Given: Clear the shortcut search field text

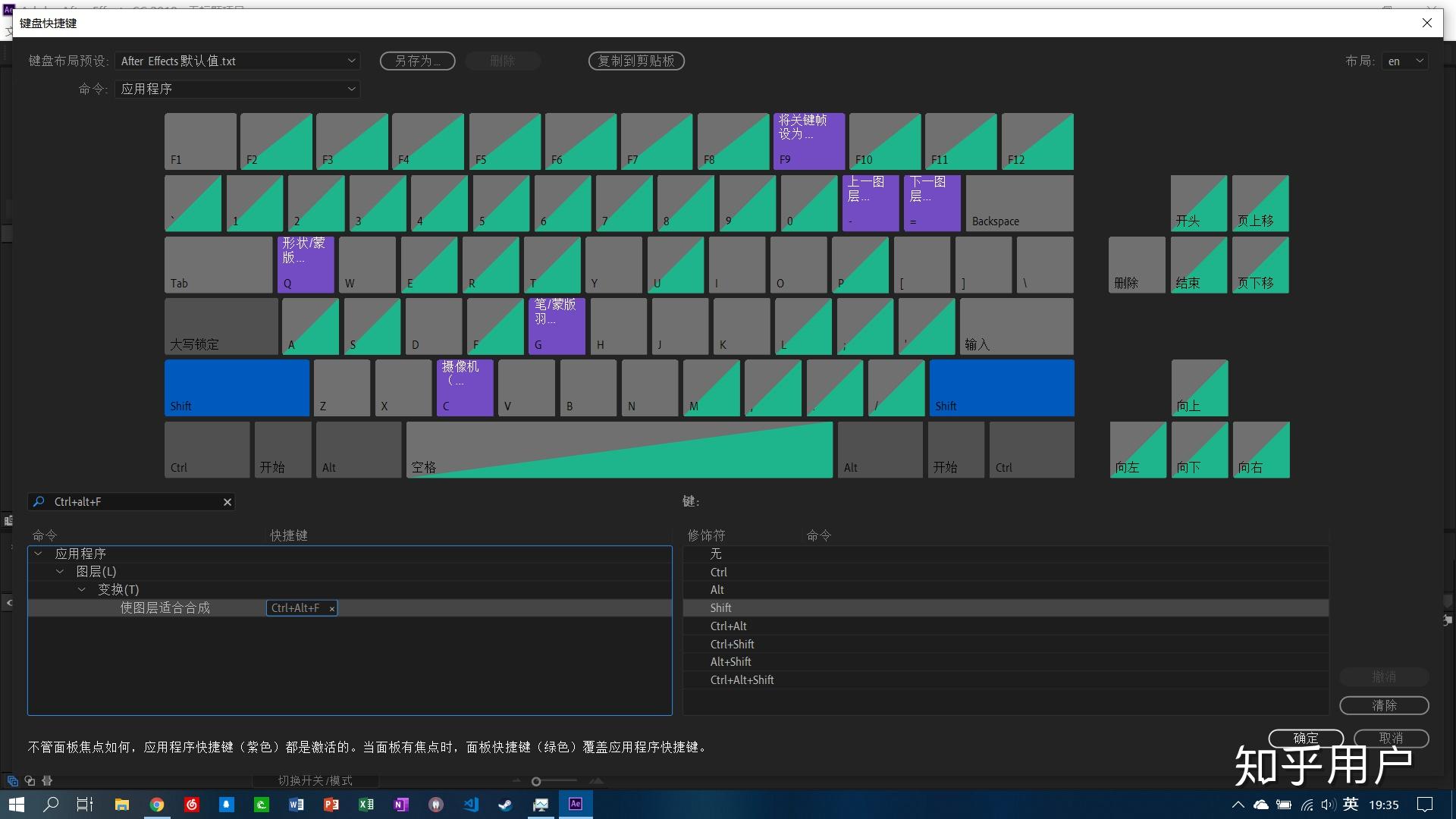Looking at the screenshot, I should (227, 502).
